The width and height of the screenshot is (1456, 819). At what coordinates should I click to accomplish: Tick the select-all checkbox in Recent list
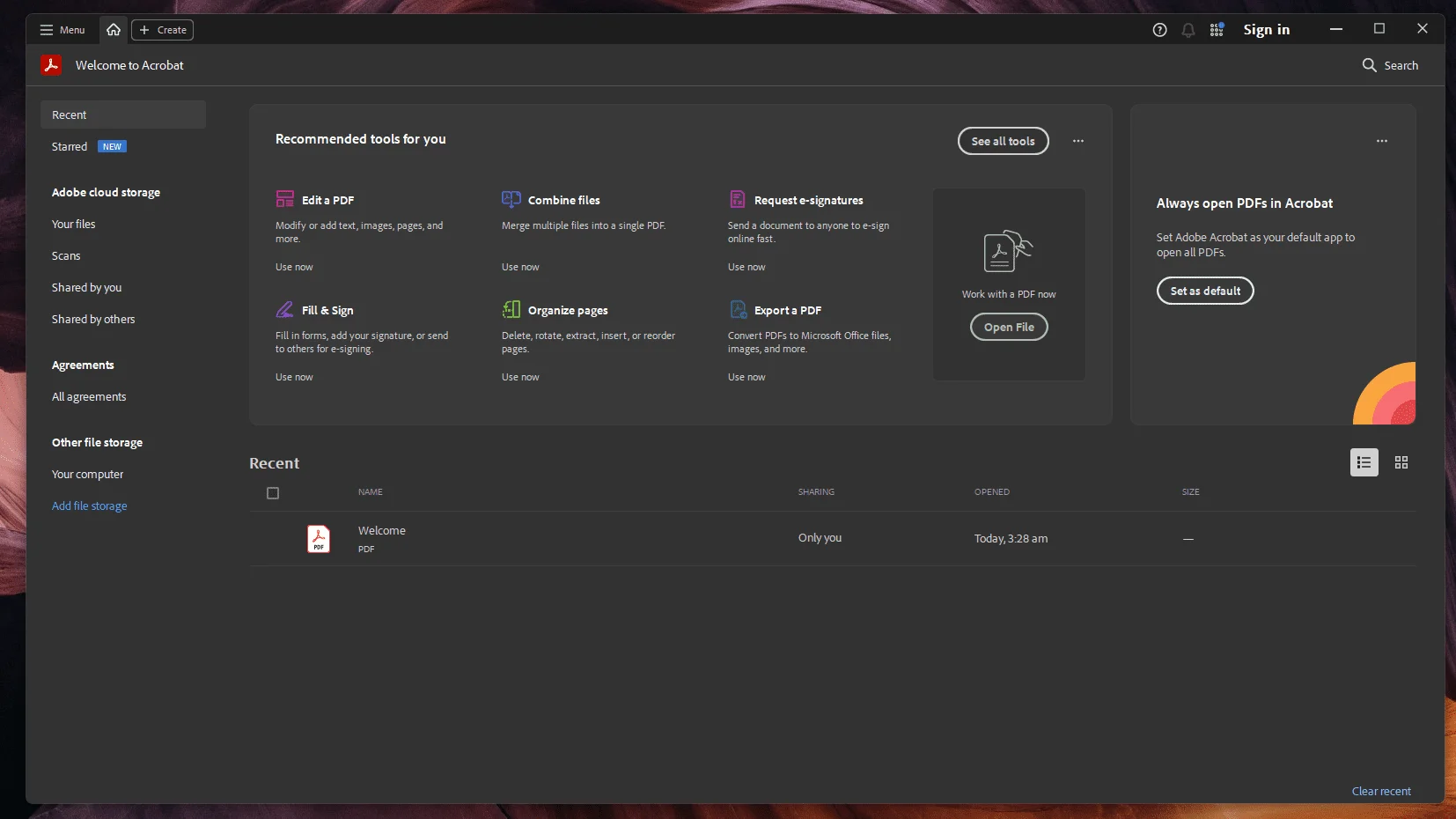click(x=273, y=493)
